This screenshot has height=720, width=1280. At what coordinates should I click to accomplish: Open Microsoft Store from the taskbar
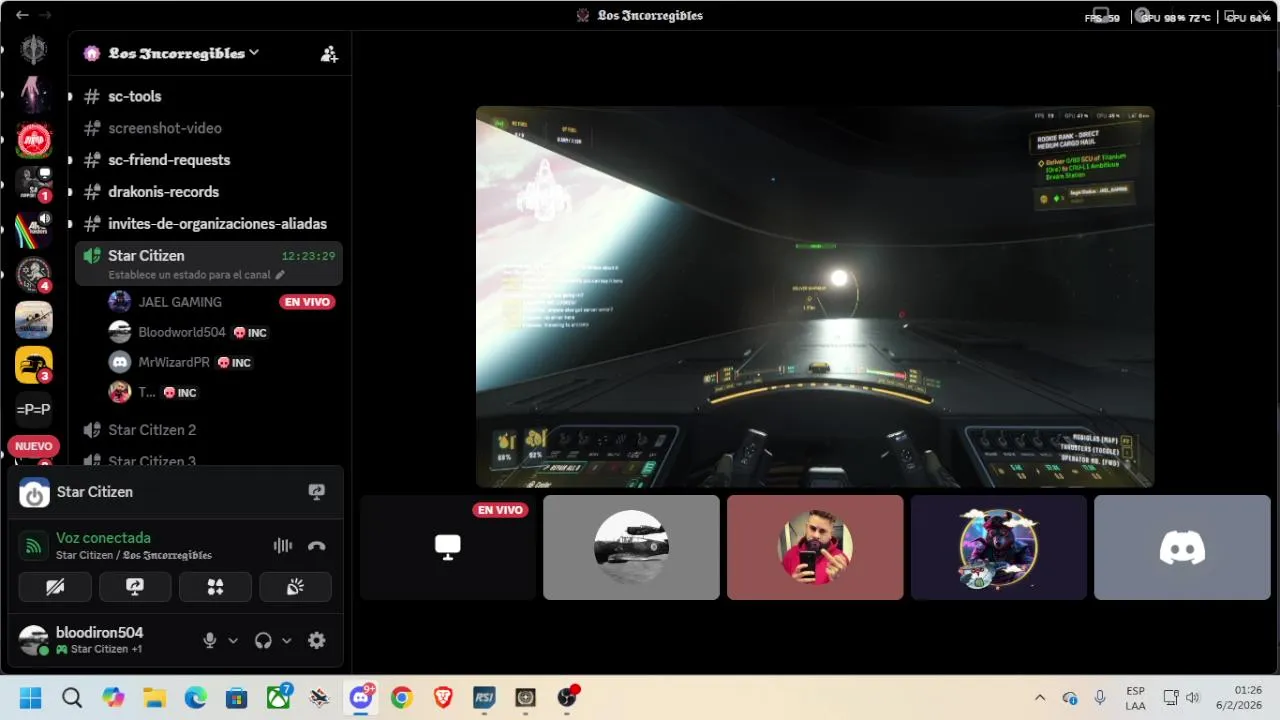click(x=237, y=698)
